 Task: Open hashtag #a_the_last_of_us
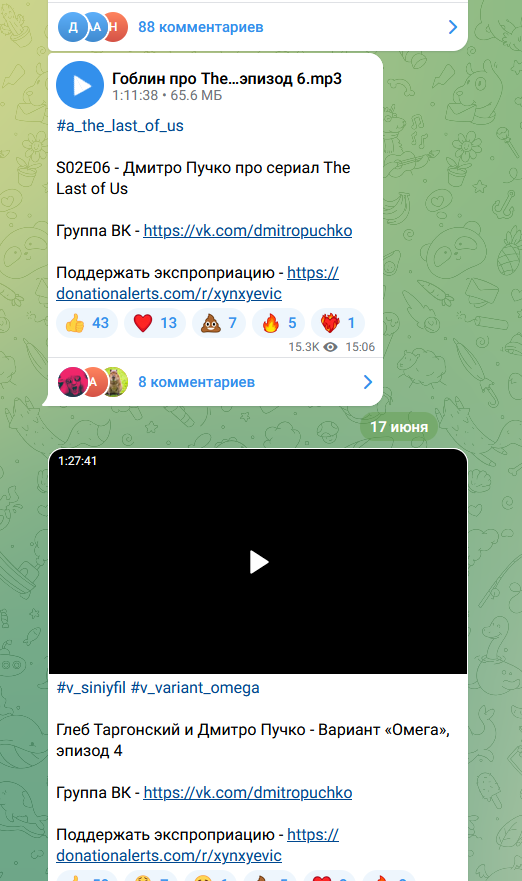[x=120, y=126]
